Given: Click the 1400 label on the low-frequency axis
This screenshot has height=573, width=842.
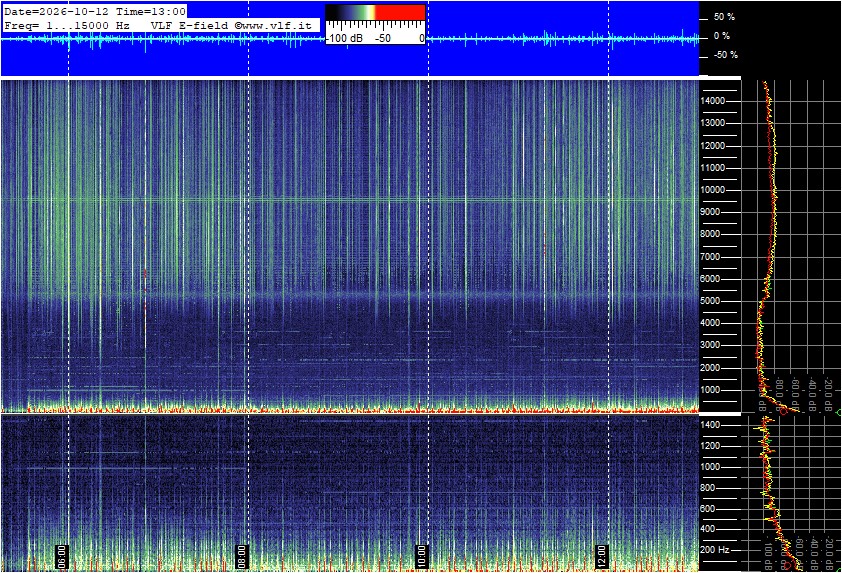Looking at the screenshot, I should [710, 425].
